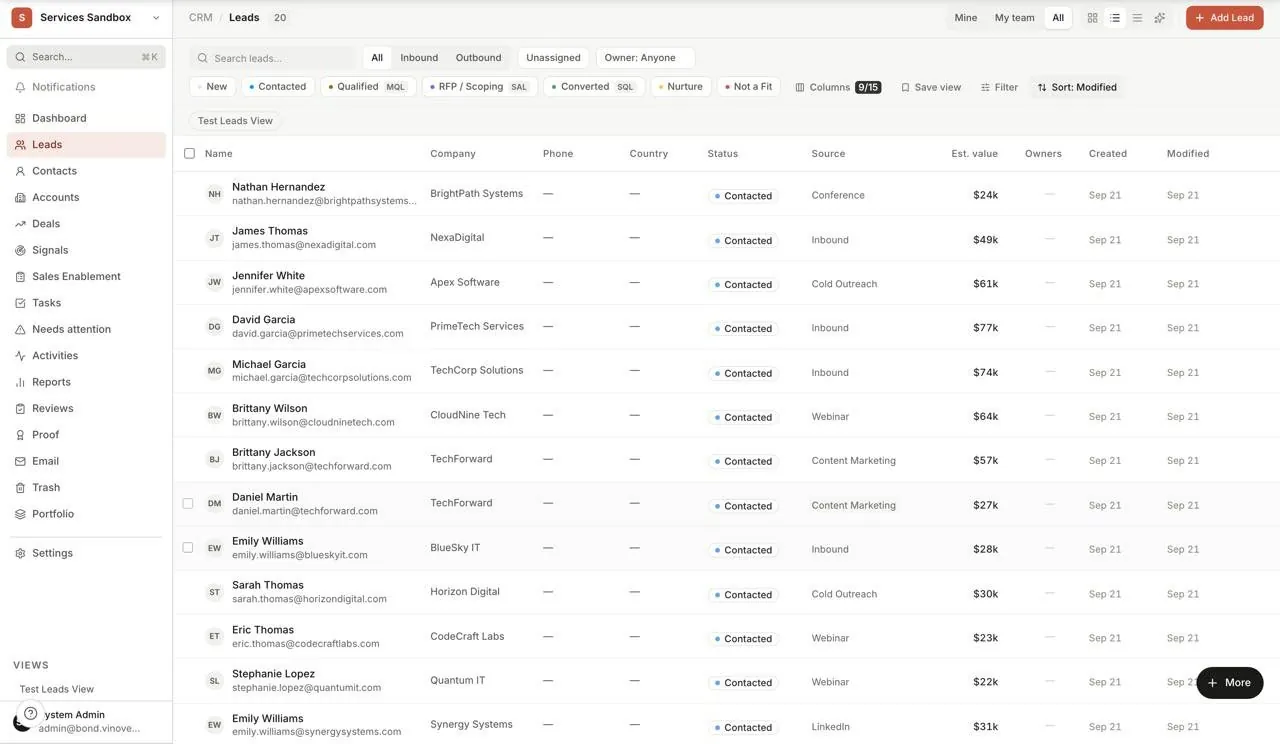Click NH avatar for Nathan Hernandez

coord(214,194)
